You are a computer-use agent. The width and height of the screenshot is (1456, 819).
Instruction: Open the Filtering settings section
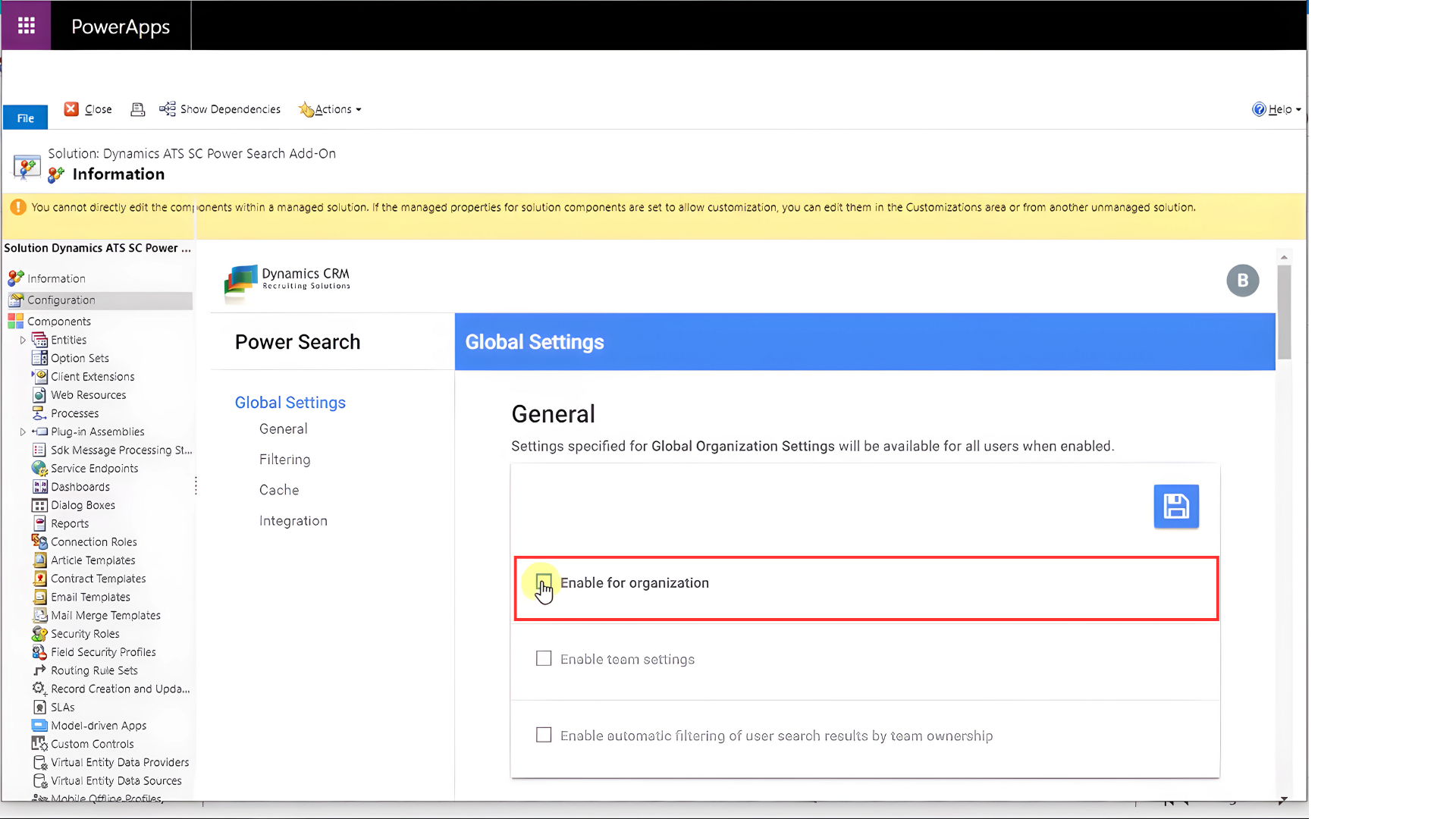[285, 460]
